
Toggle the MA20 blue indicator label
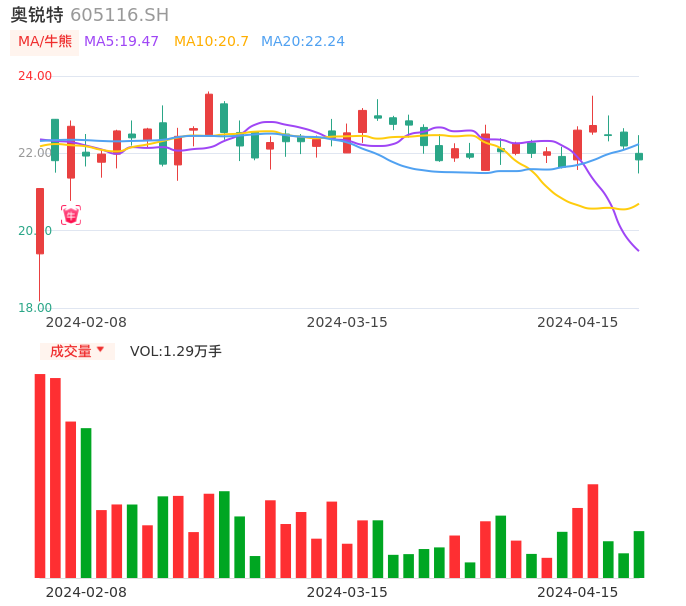coord(302,41)
